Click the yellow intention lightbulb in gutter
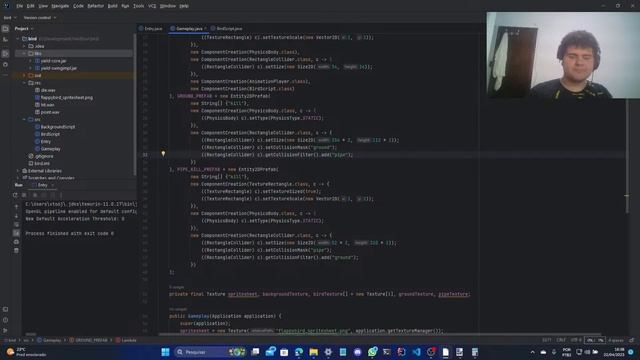Image resolution: width=640 pixels, height=360 pixels. pyautogui.click(x=163, y=154)
